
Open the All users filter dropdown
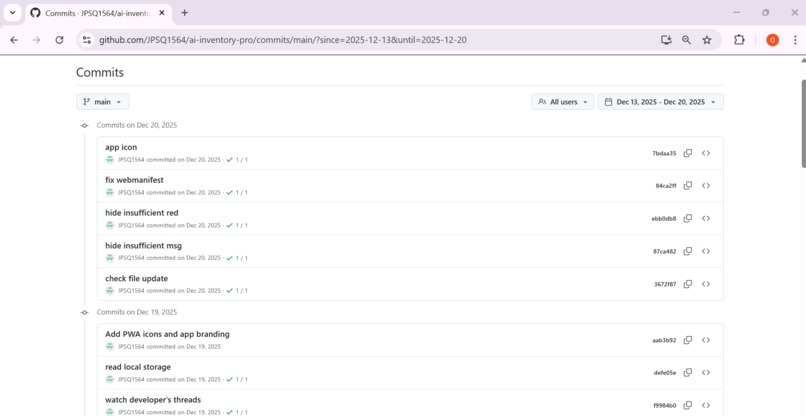pyautogui.click(x=562, y=102)
